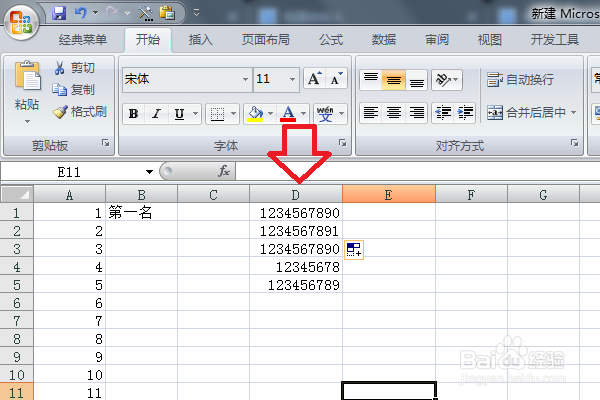Click the tools icon in quick access toolbar
This screenshot has height=400, width=600.
[145, 13]
